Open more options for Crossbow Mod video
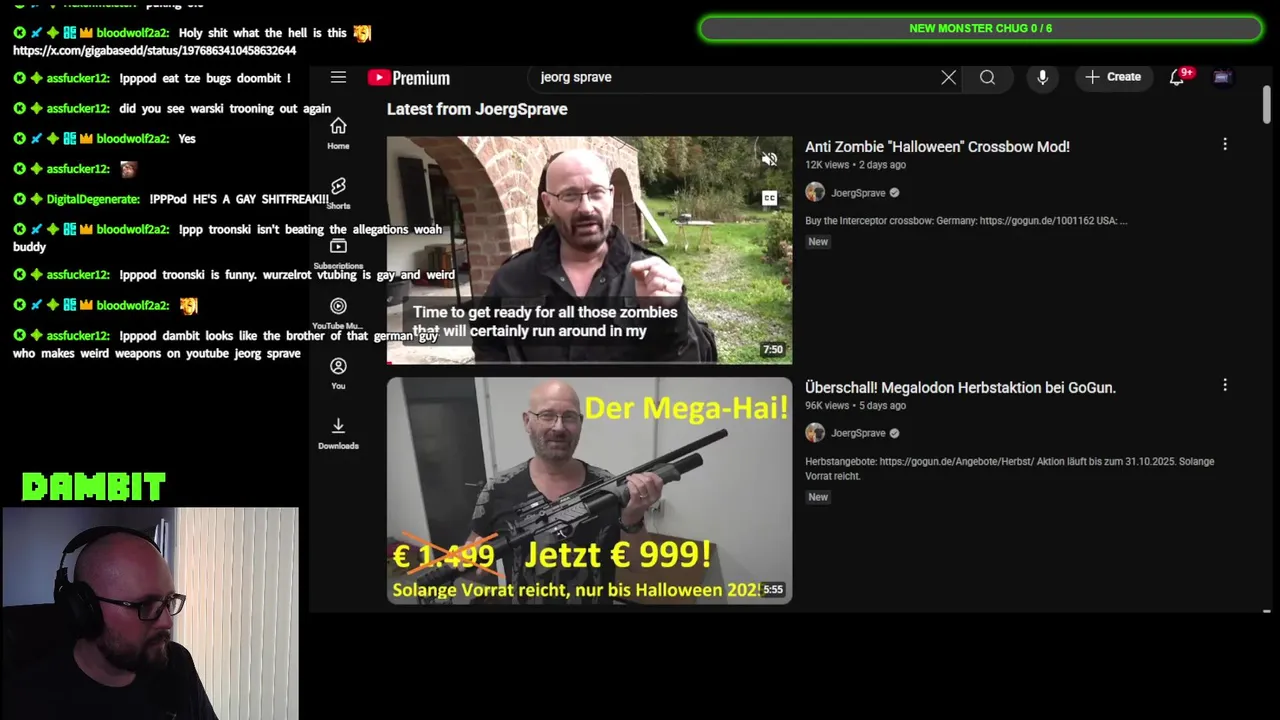 [x=1224, y=144]
